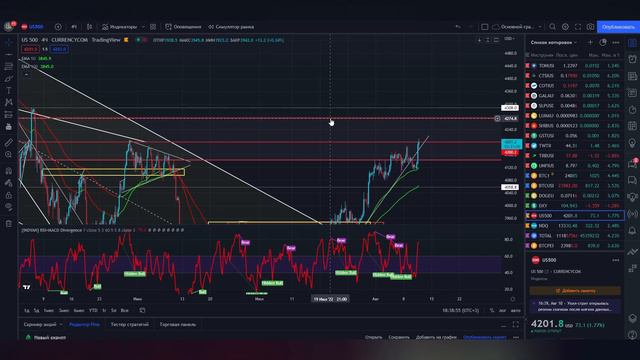Image resolution: width=640 pixels, height=360 pixels.
Task: Select the TOTAL row in watchlist
Action: tap(574, 236)
